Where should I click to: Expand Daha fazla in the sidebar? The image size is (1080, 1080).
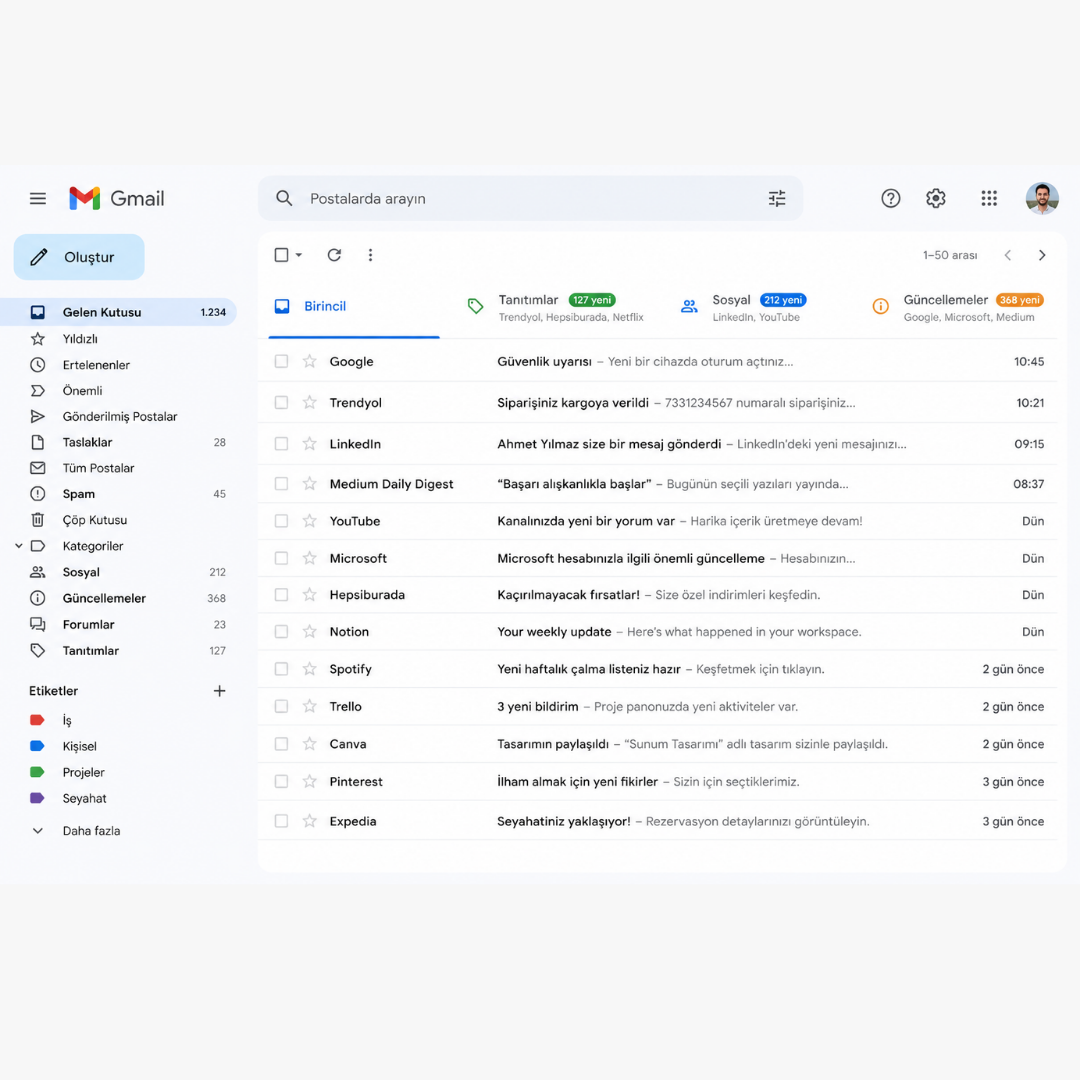click(x=76, y=831)
